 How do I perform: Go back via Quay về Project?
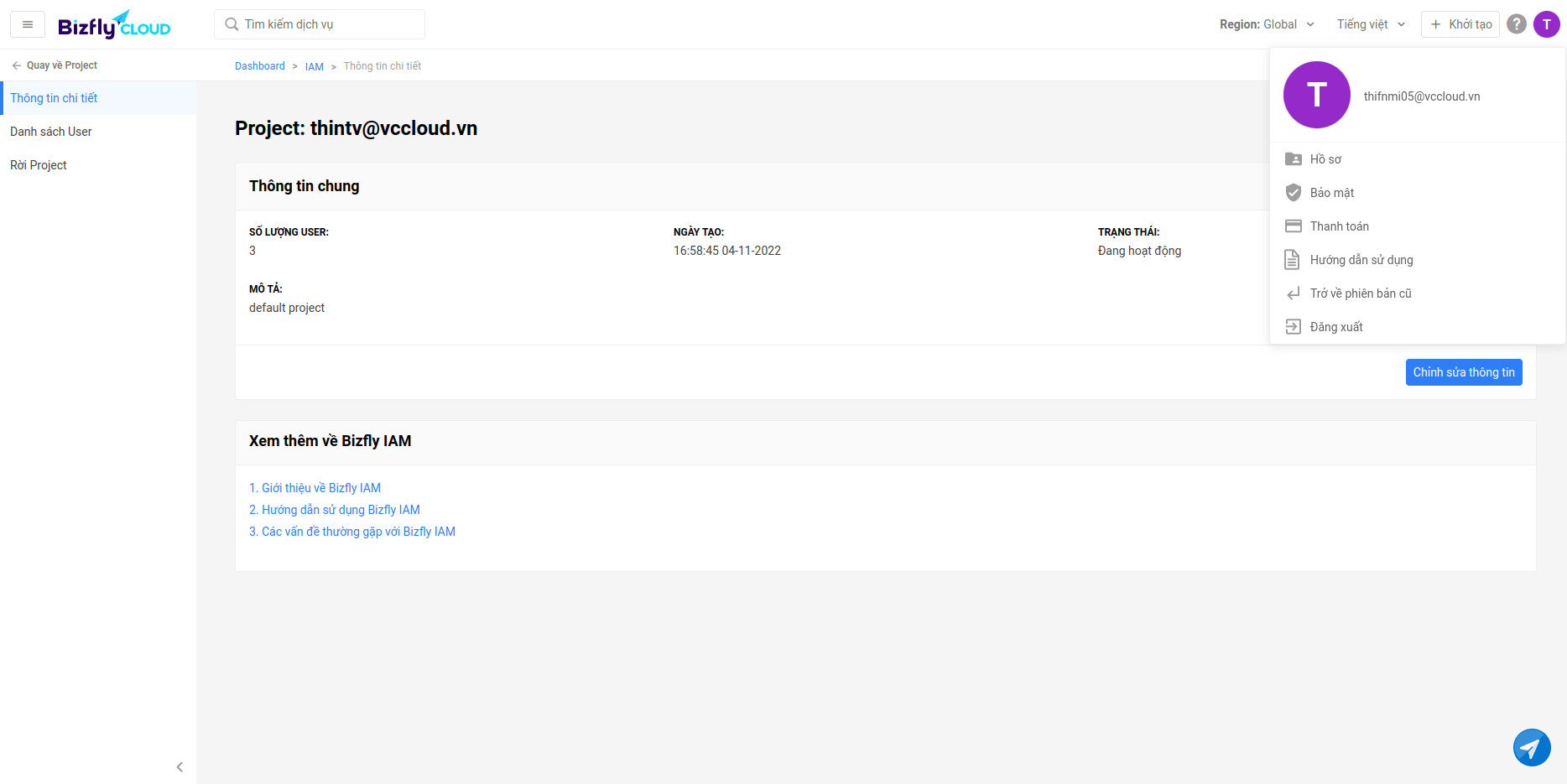tap(55, 65)
